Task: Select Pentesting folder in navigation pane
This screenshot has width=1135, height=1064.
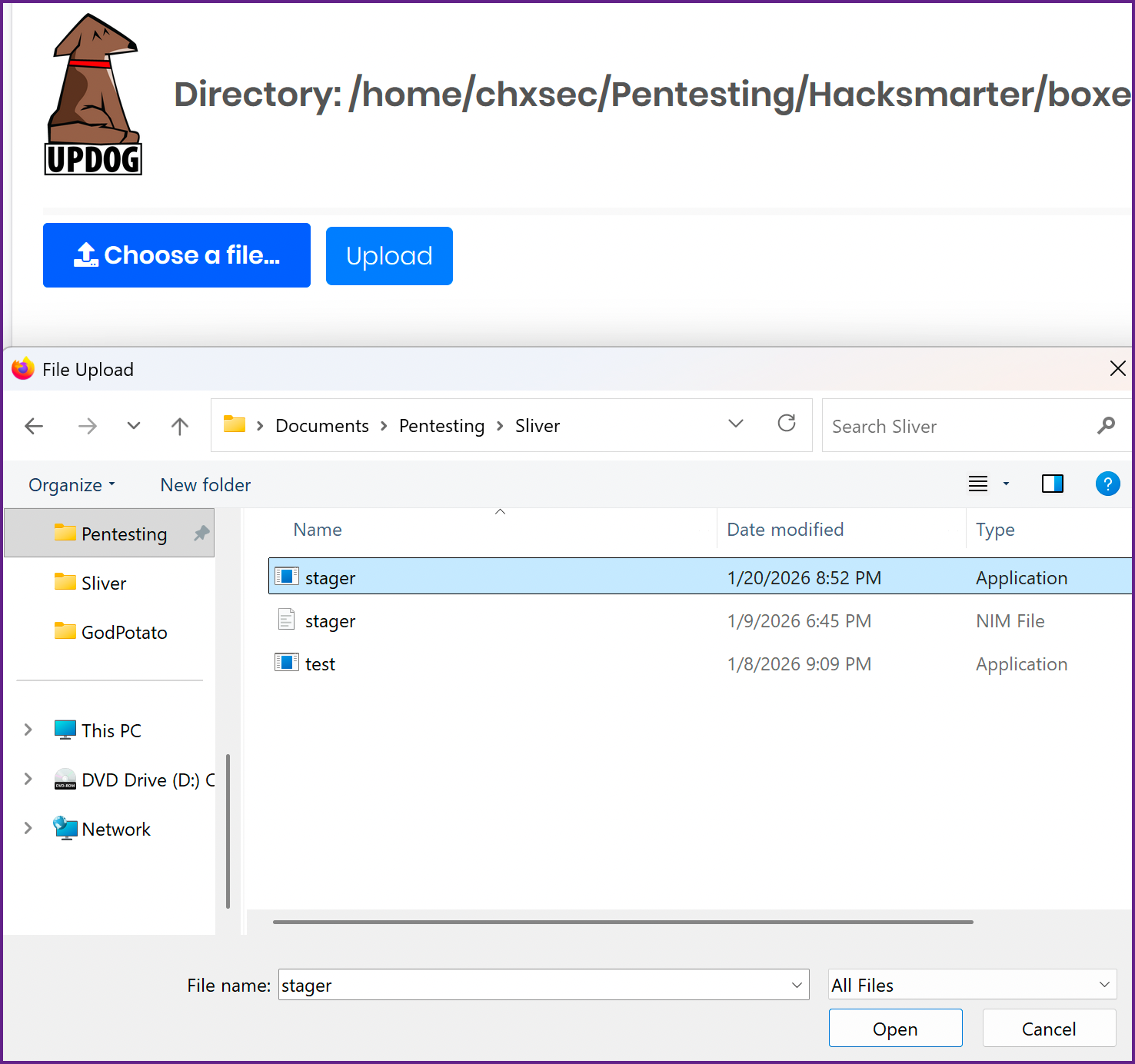Action: (109, 534)
